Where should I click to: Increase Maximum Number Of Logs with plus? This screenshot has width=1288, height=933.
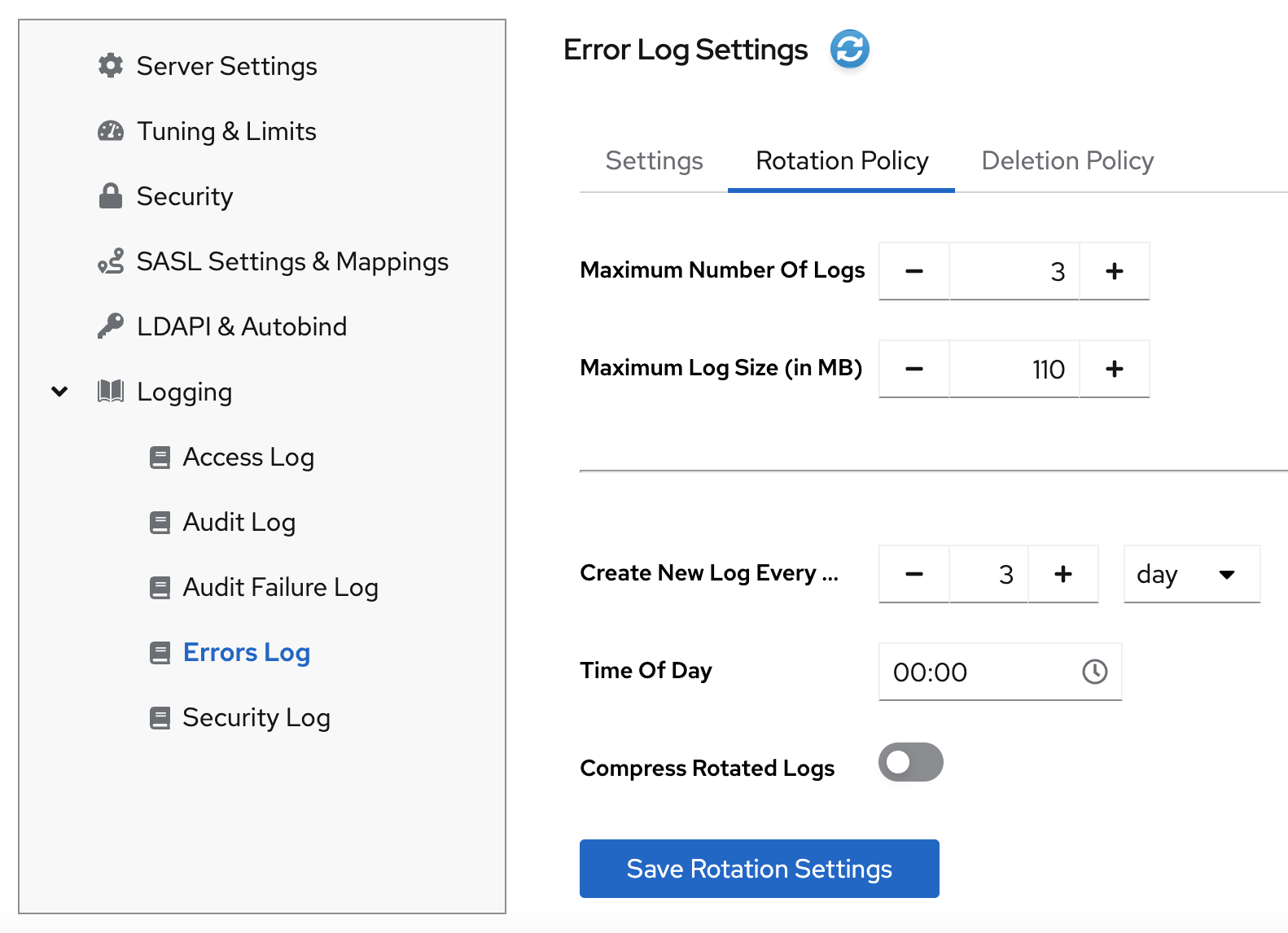[x=1114, y=271]
